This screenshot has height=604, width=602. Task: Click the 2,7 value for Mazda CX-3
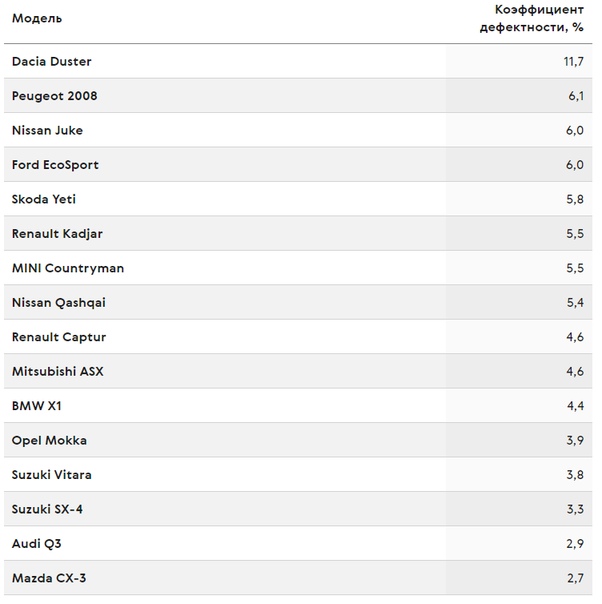point(575,578)
